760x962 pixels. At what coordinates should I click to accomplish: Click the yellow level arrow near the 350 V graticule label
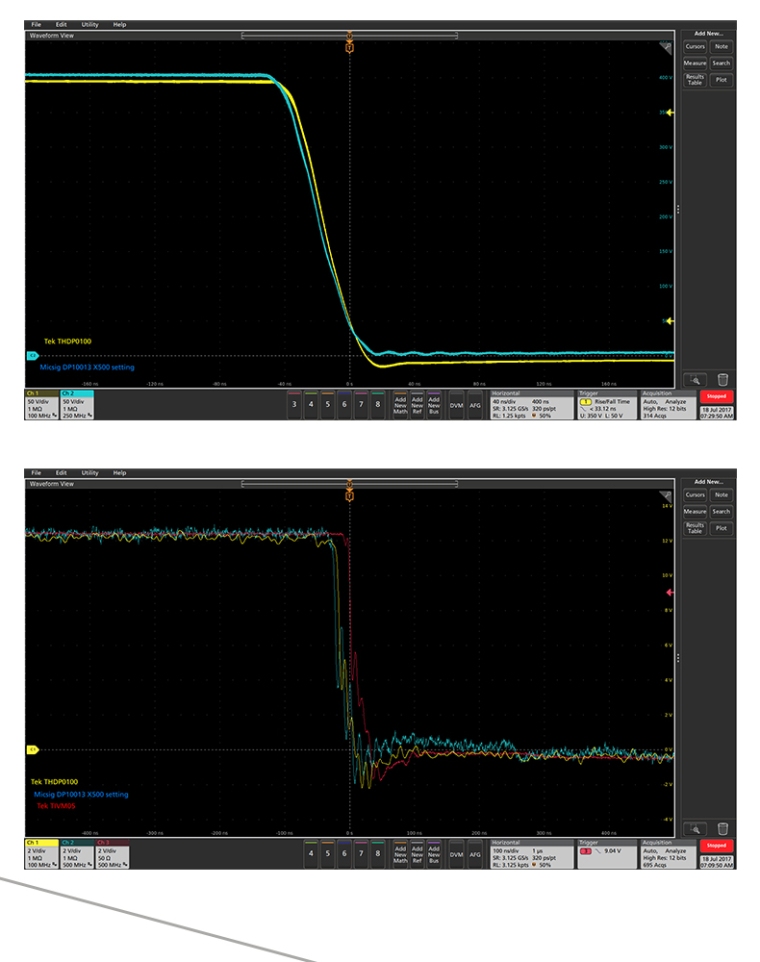671,113
